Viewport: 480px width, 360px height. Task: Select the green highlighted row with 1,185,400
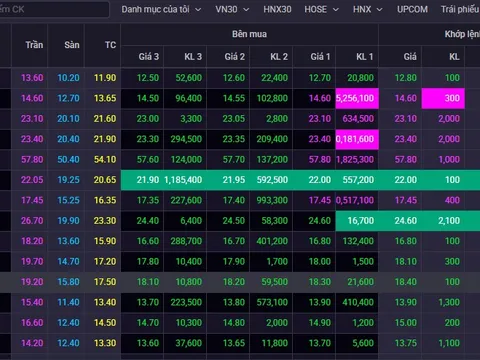point(300,180)
